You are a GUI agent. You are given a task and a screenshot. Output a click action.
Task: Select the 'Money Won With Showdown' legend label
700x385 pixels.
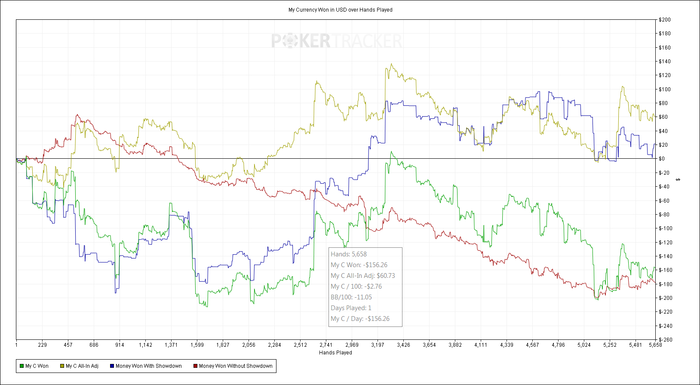coord(148,366)
